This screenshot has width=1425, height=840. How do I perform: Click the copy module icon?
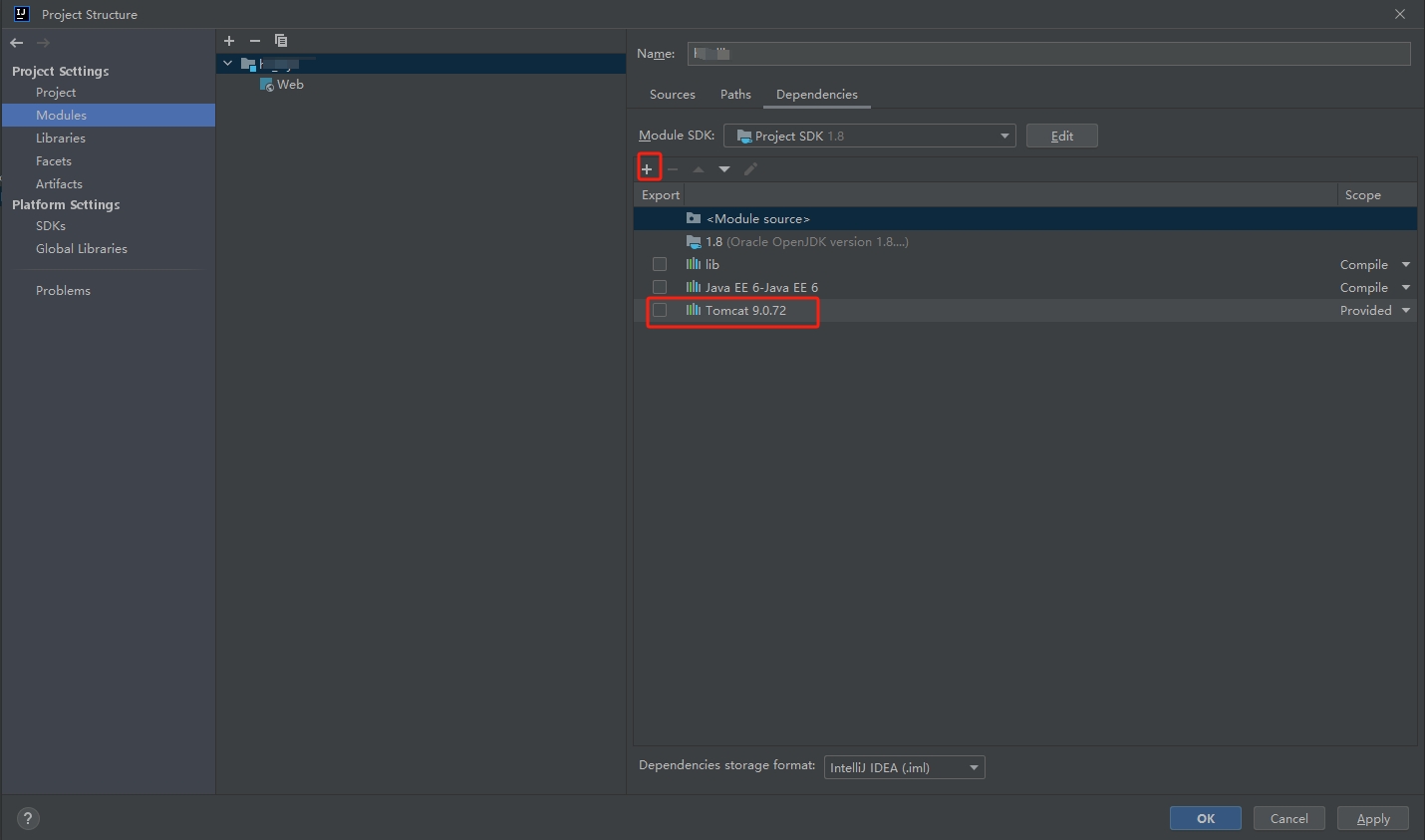click(x=281, y=41)
